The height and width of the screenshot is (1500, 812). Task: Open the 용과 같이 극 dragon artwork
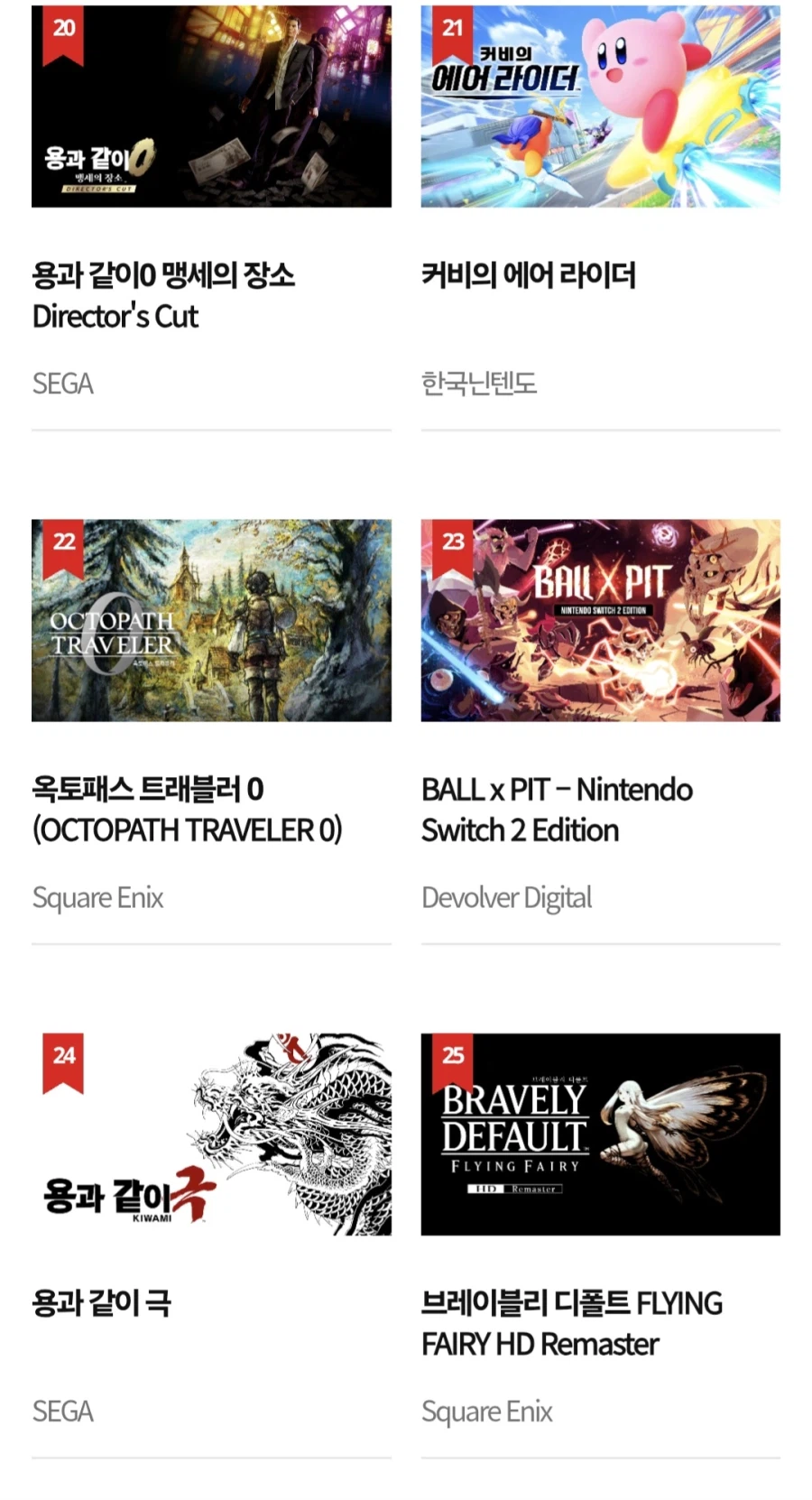point(211,1134)
